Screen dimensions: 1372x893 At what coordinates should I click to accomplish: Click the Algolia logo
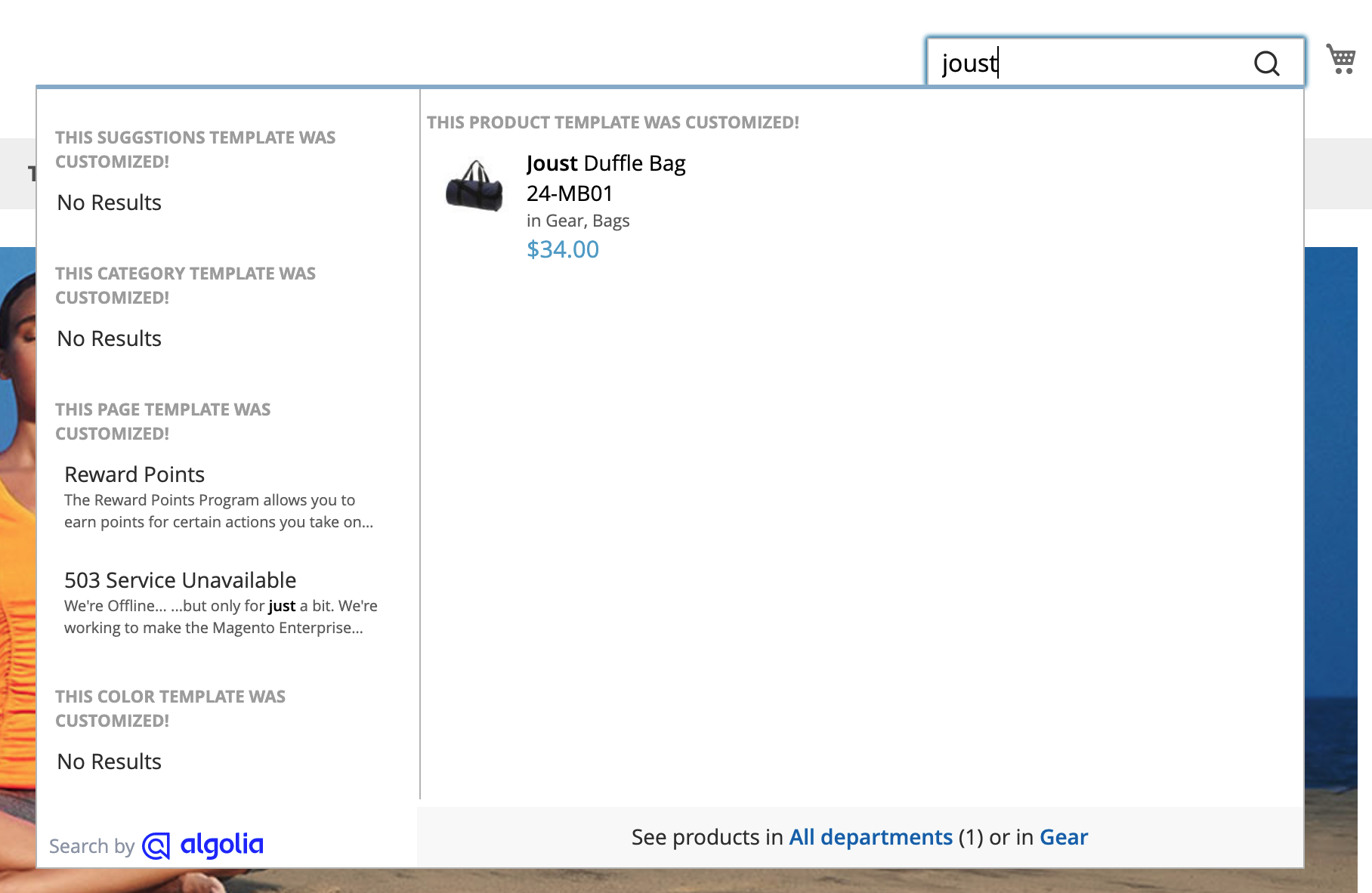[x=202, y=845]
